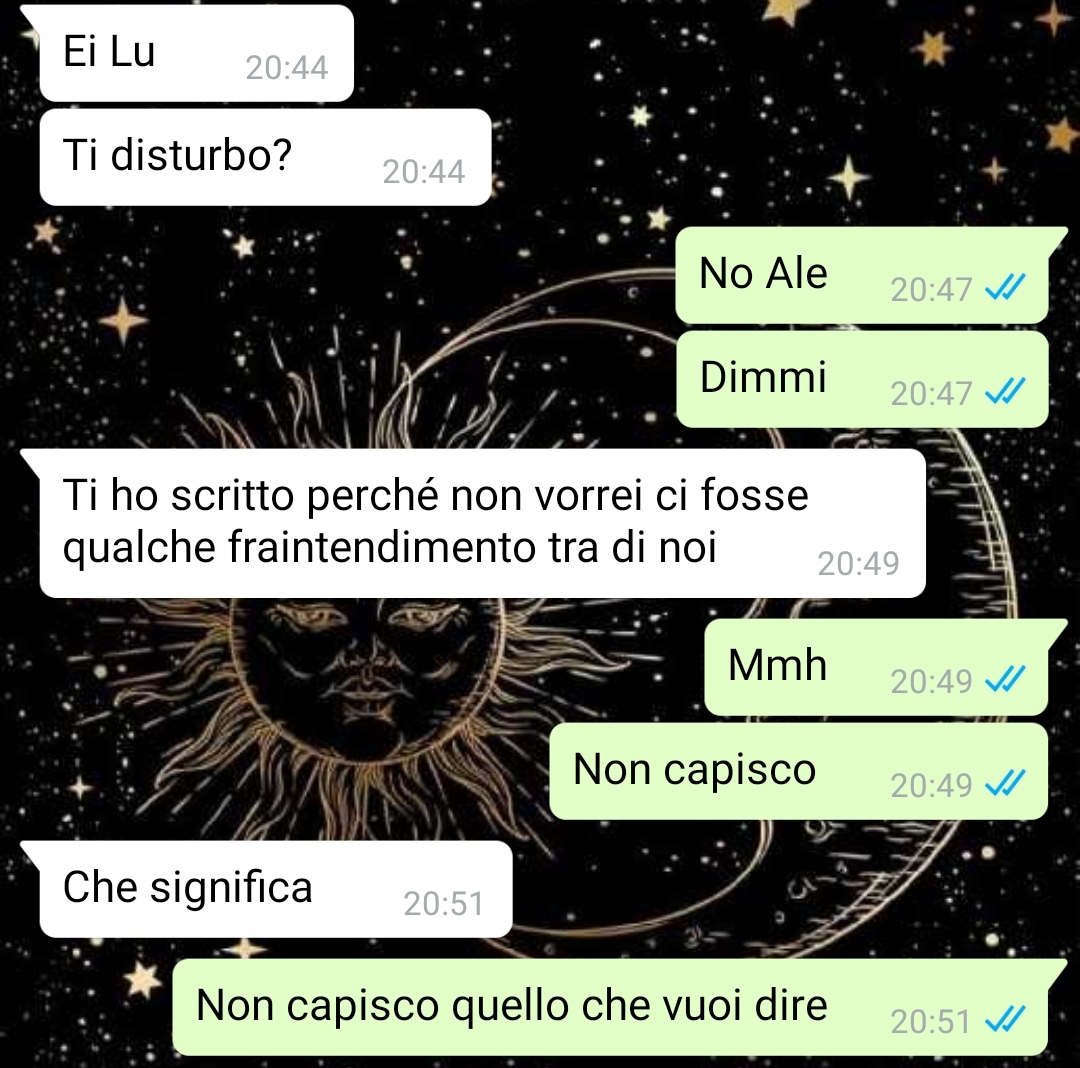Select 'Non capisco quello che vuoi dire' message

click(x=610, y=1007)
